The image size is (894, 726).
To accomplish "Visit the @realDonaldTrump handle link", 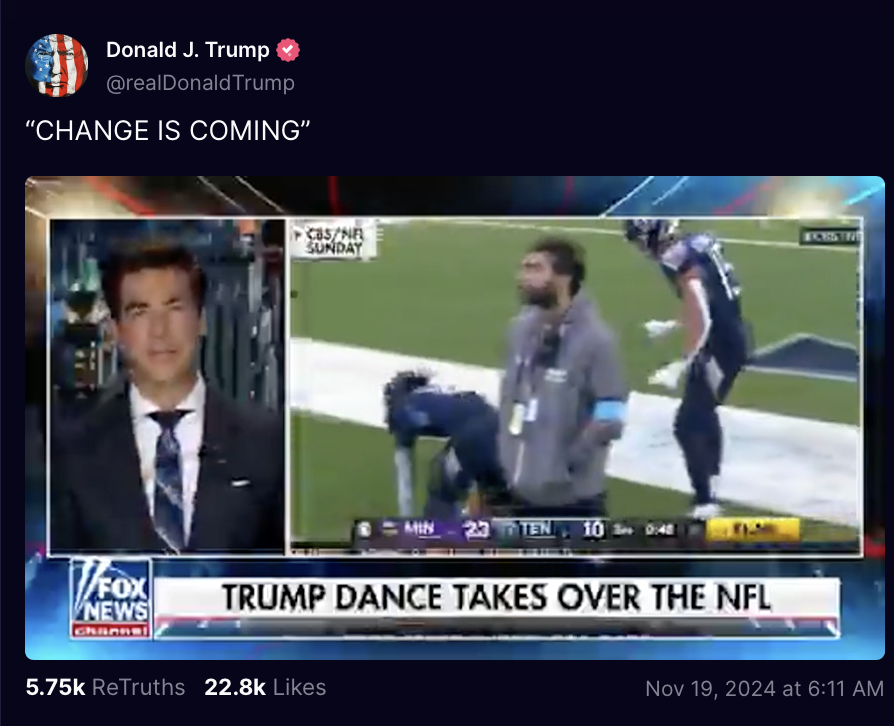I will coord(200,83).
